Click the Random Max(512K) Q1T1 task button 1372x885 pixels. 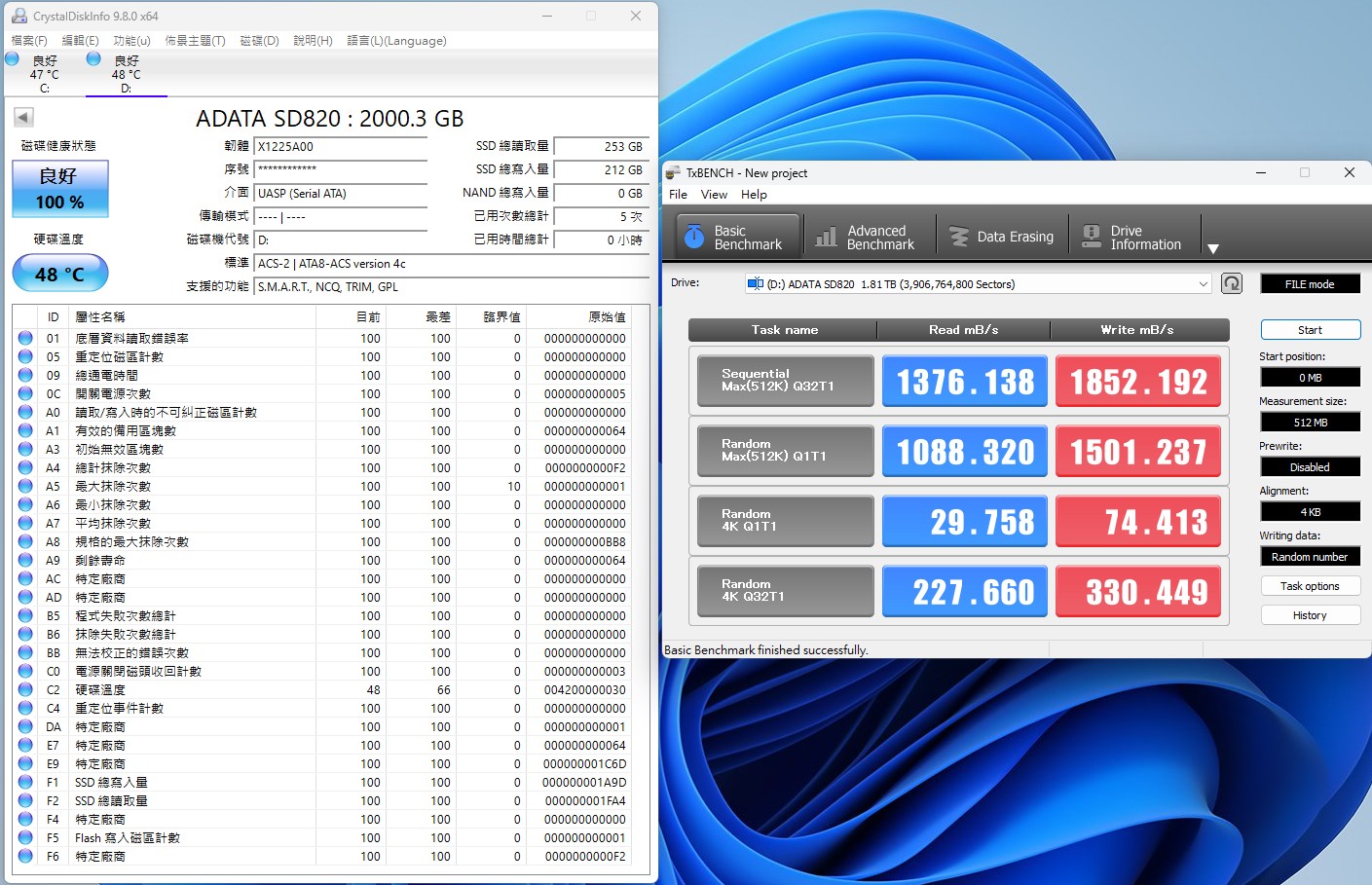(x=786, y=451)
